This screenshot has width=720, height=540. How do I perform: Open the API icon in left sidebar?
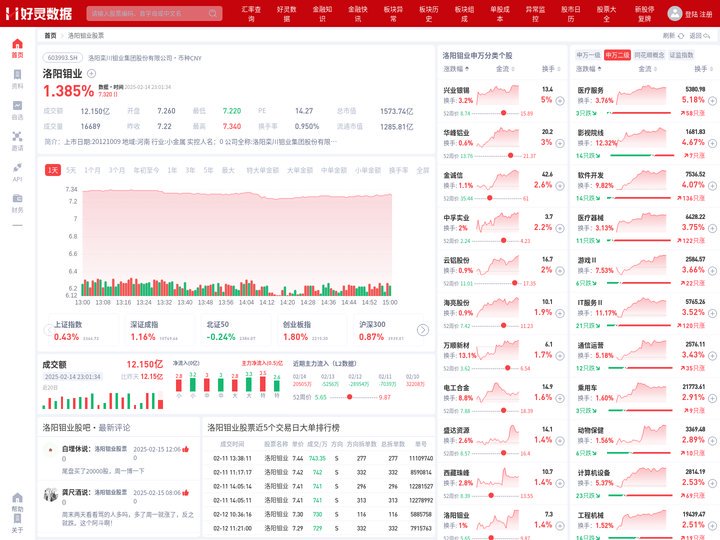(17, 172)
